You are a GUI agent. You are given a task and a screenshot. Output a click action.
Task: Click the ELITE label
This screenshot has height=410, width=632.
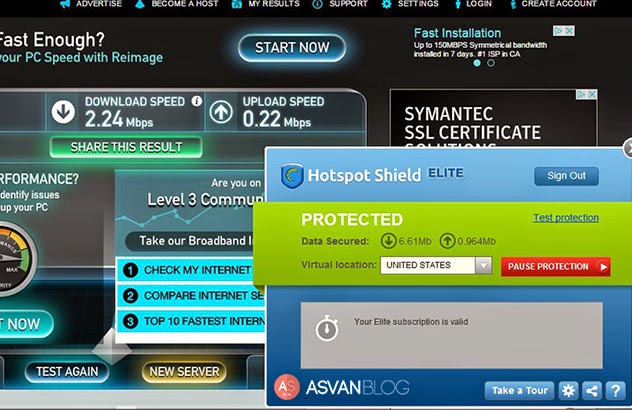446,173
